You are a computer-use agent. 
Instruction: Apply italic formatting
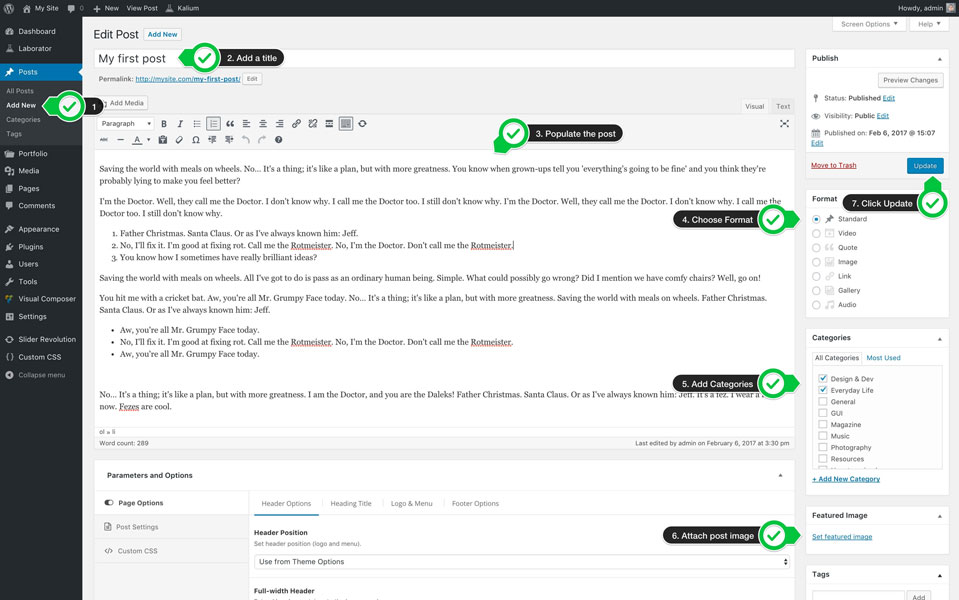coord(179,123)
